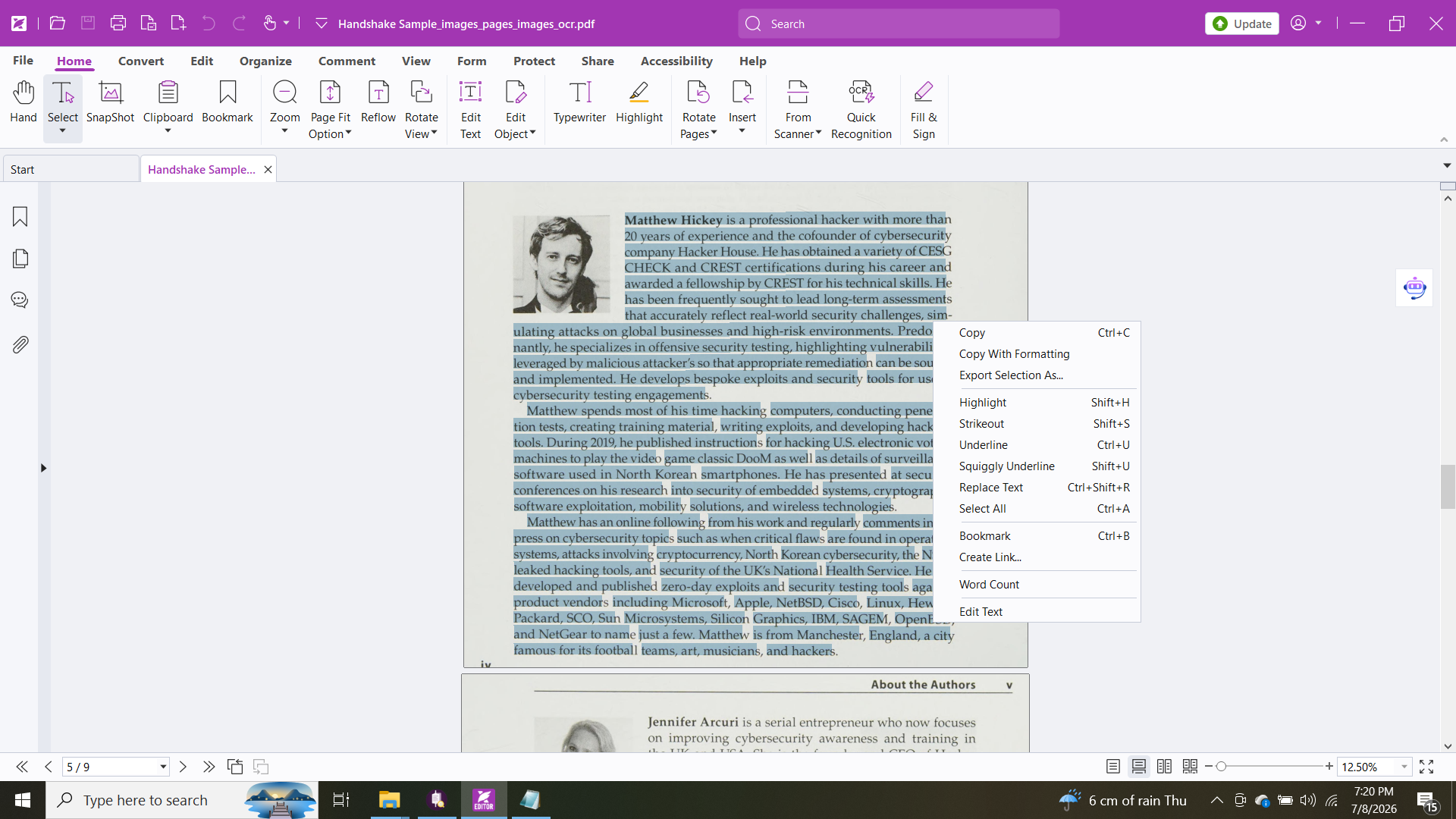Click the Update button
The width and height of the screenshot is (1456, 819).
click(x=1241, y=24)
